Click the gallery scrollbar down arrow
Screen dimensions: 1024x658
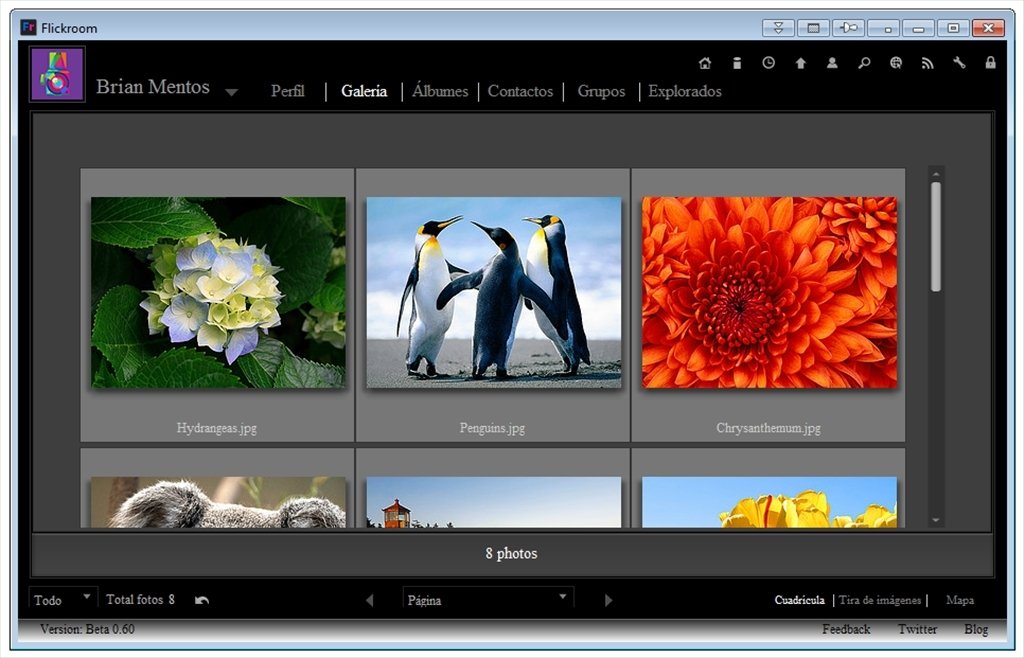pos(936,520)
